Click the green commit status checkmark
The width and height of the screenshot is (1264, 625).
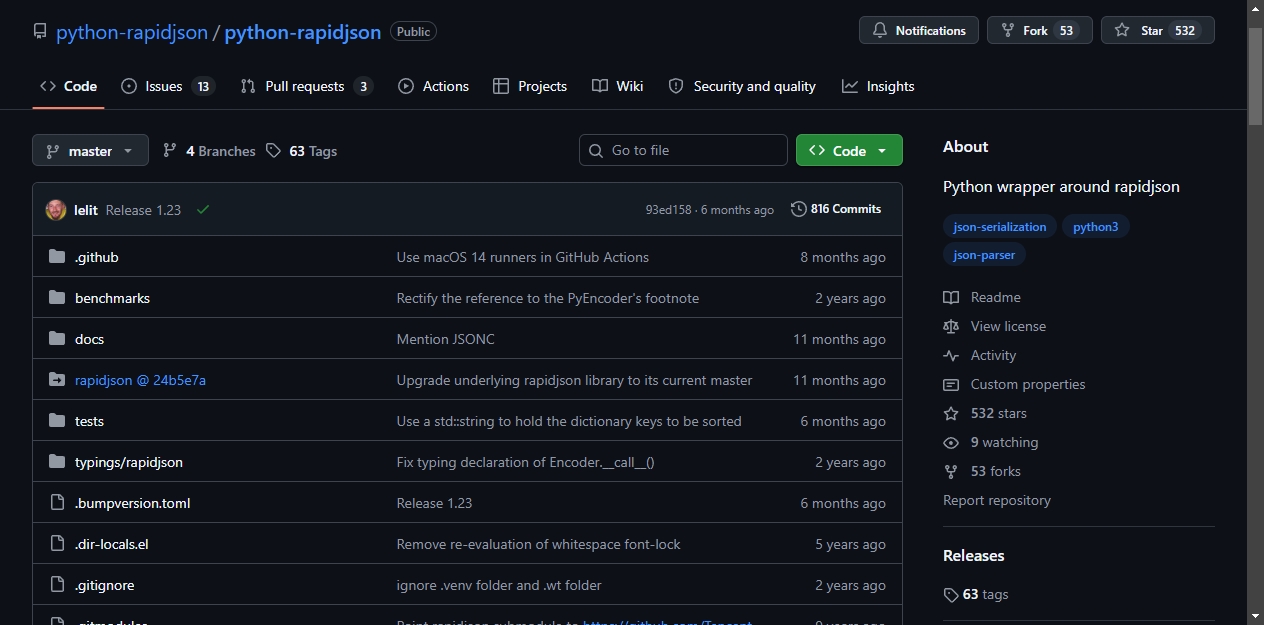tap(203, 210)
